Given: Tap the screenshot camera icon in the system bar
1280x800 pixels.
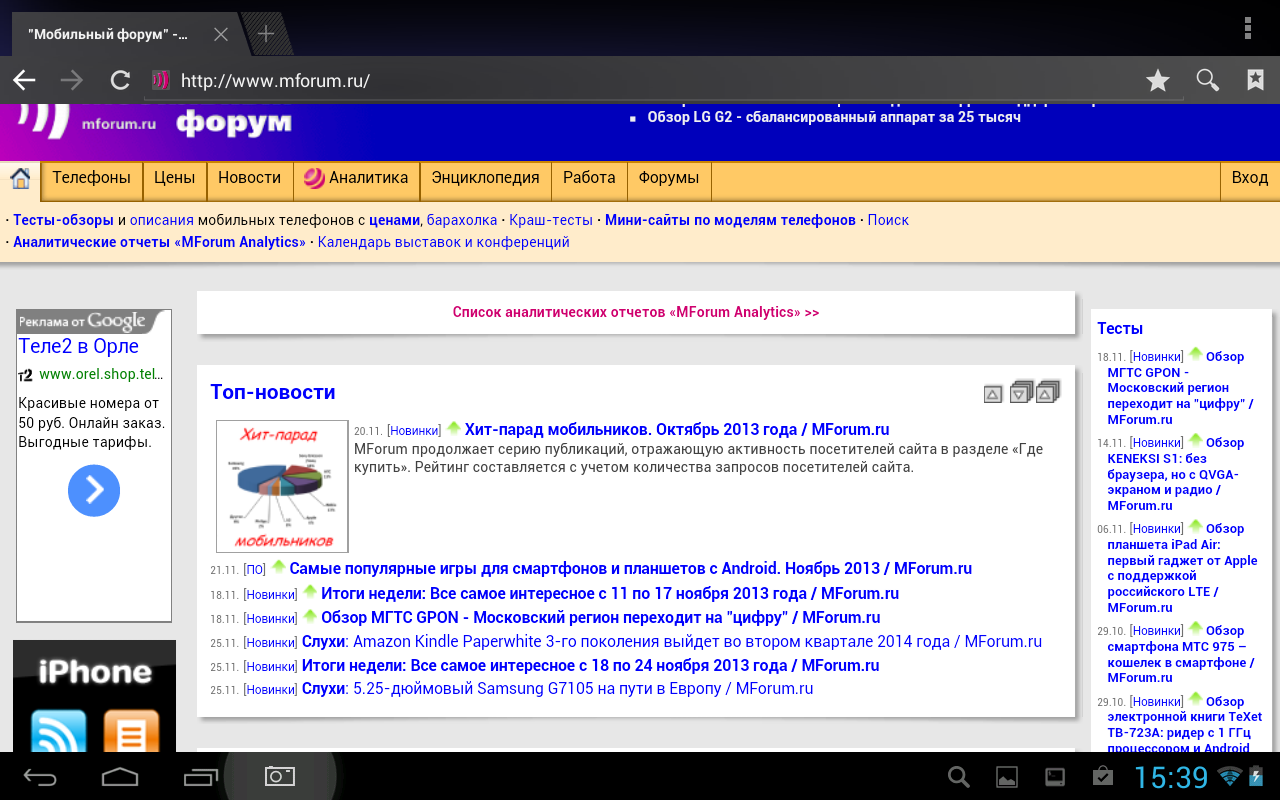Looking at the screenshot, I should point(280,775).
